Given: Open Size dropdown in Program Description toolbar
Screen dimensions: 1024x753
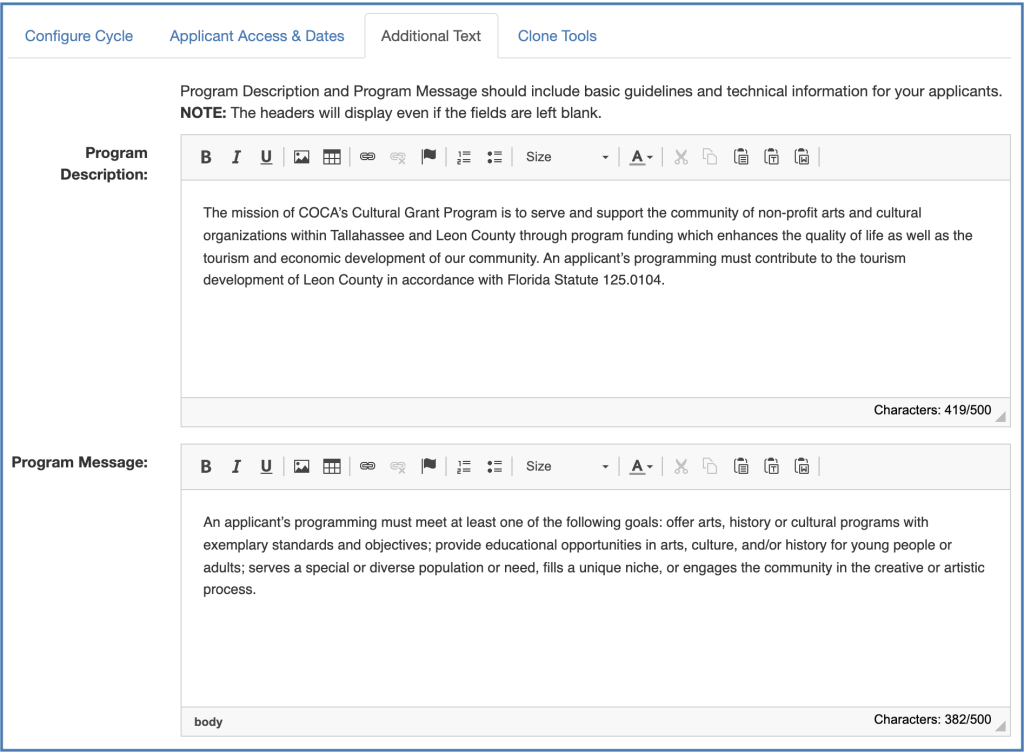Looking at the screenshot, I should click(x=566, y=157).
